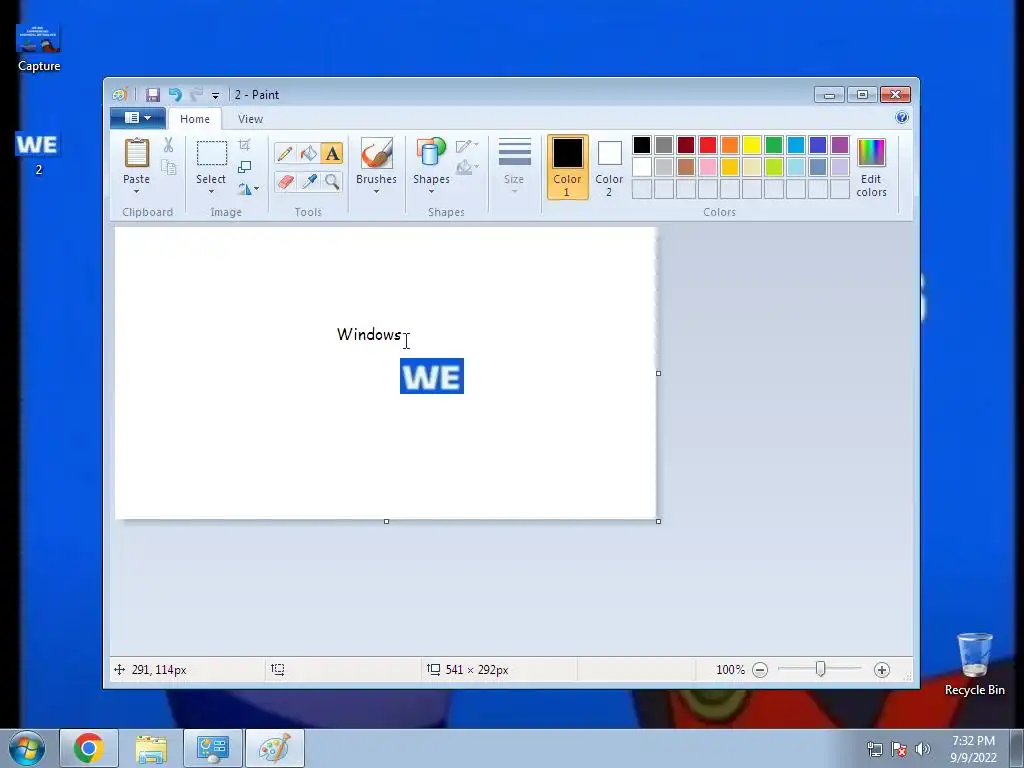Expand the Rotate or flip dropdown

(248, 189)
